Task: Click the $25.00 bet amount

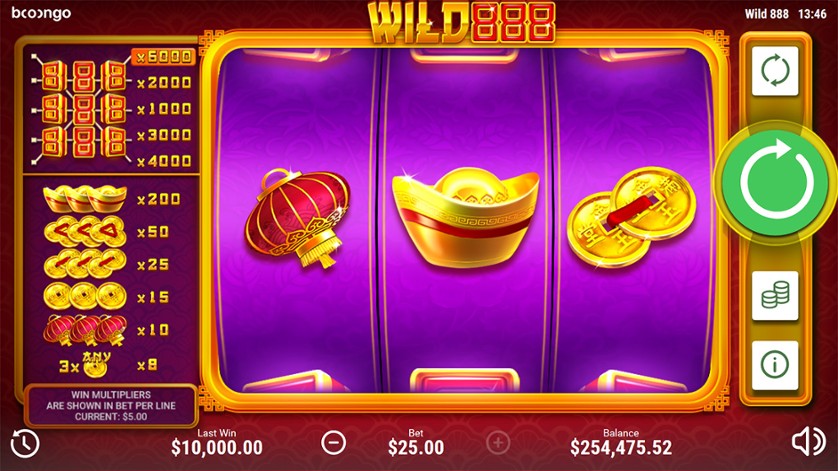Action: point(416,447)
